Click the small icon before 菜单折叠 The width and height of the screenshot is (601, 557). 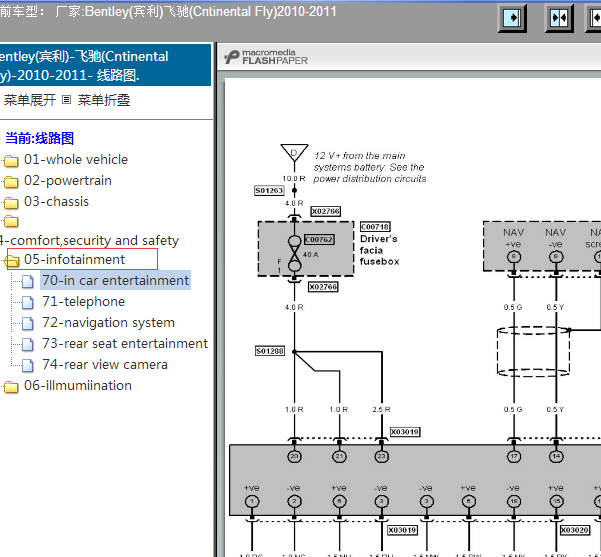67,100
